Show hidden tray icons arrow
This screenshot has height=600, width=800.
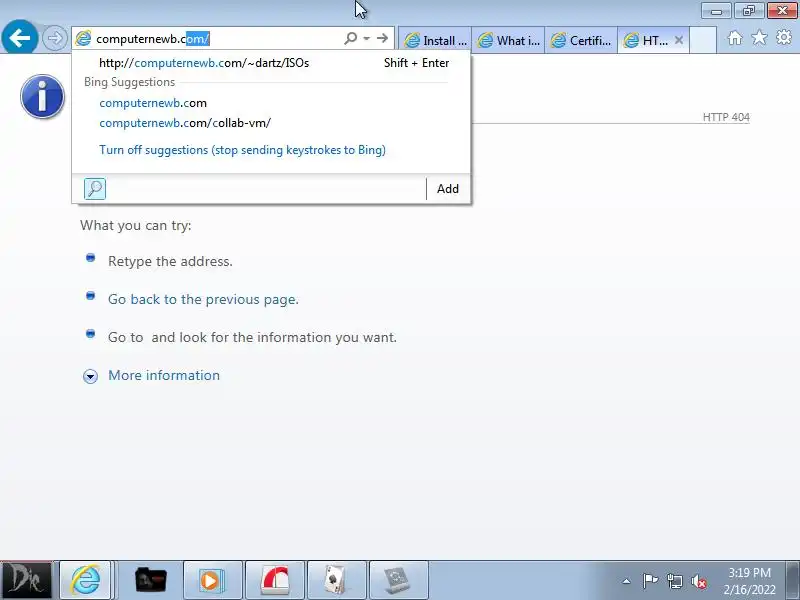627,581
